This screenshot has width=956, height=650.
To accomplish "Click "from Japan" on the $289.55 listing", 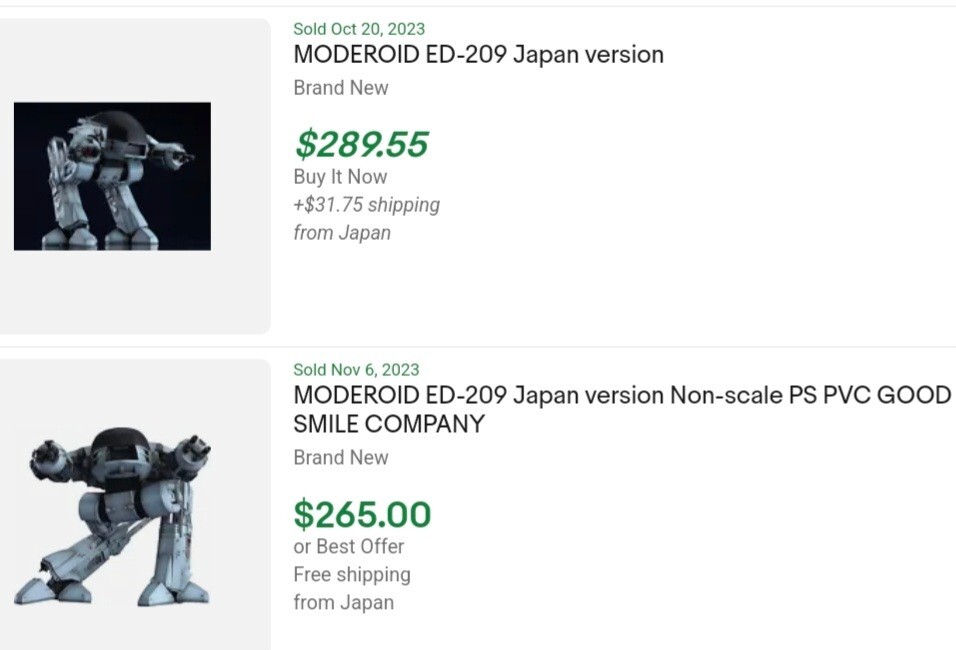I will [x=341, y=233].
